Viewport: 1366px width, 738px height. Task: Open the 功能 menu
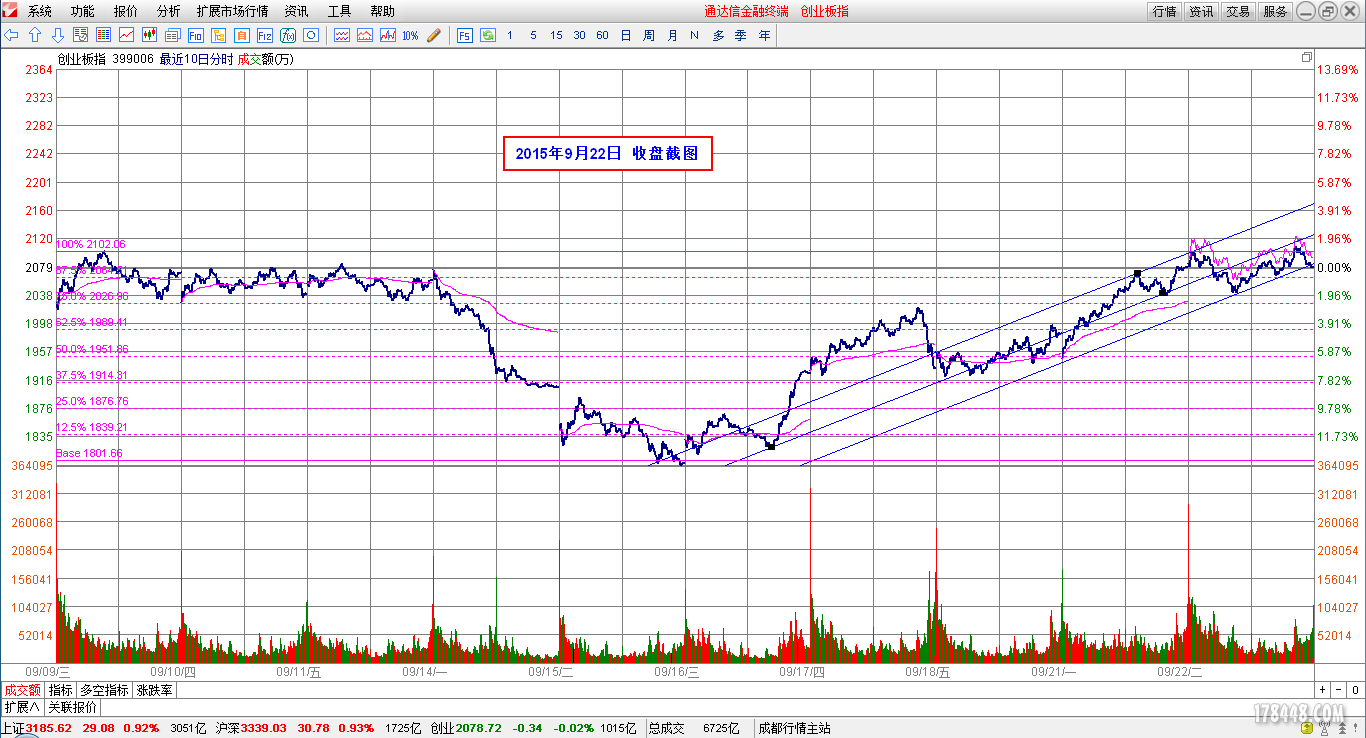pyautogui.click(x=83, y=11)
